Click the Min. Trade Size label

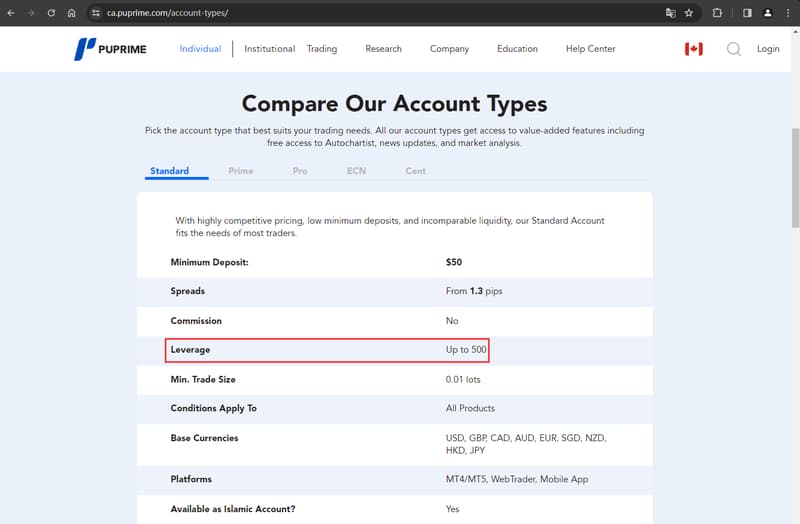(x=203, y=380)
